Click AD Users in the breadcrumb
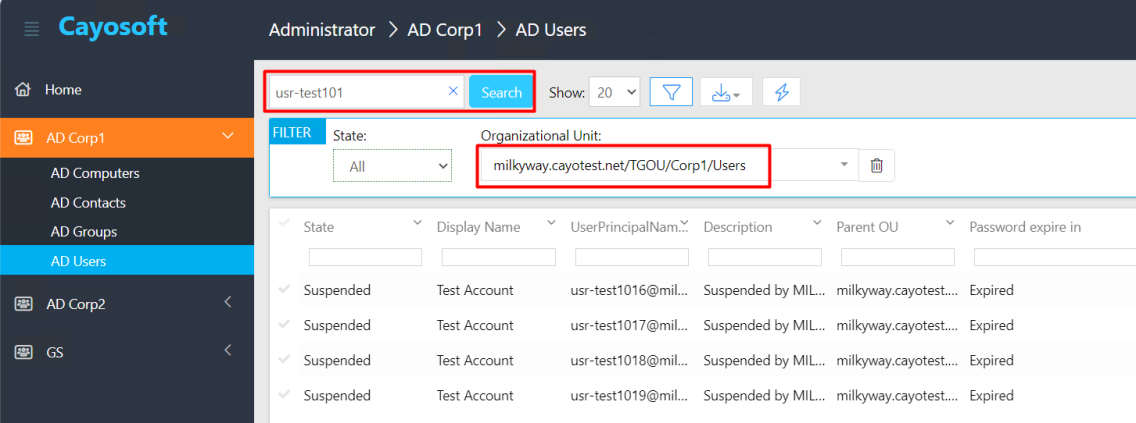 coord(551,30)
